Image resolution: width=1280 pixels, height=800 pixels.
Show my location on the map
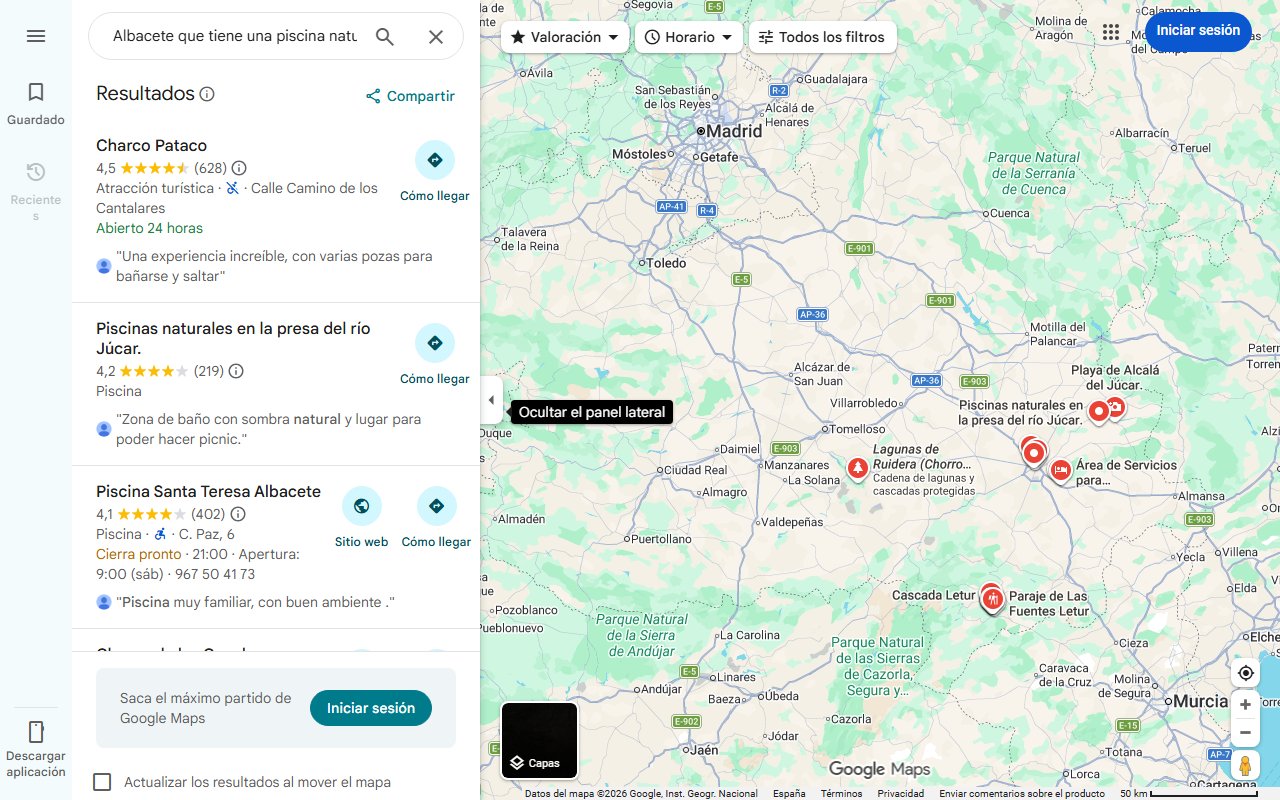1245,673
